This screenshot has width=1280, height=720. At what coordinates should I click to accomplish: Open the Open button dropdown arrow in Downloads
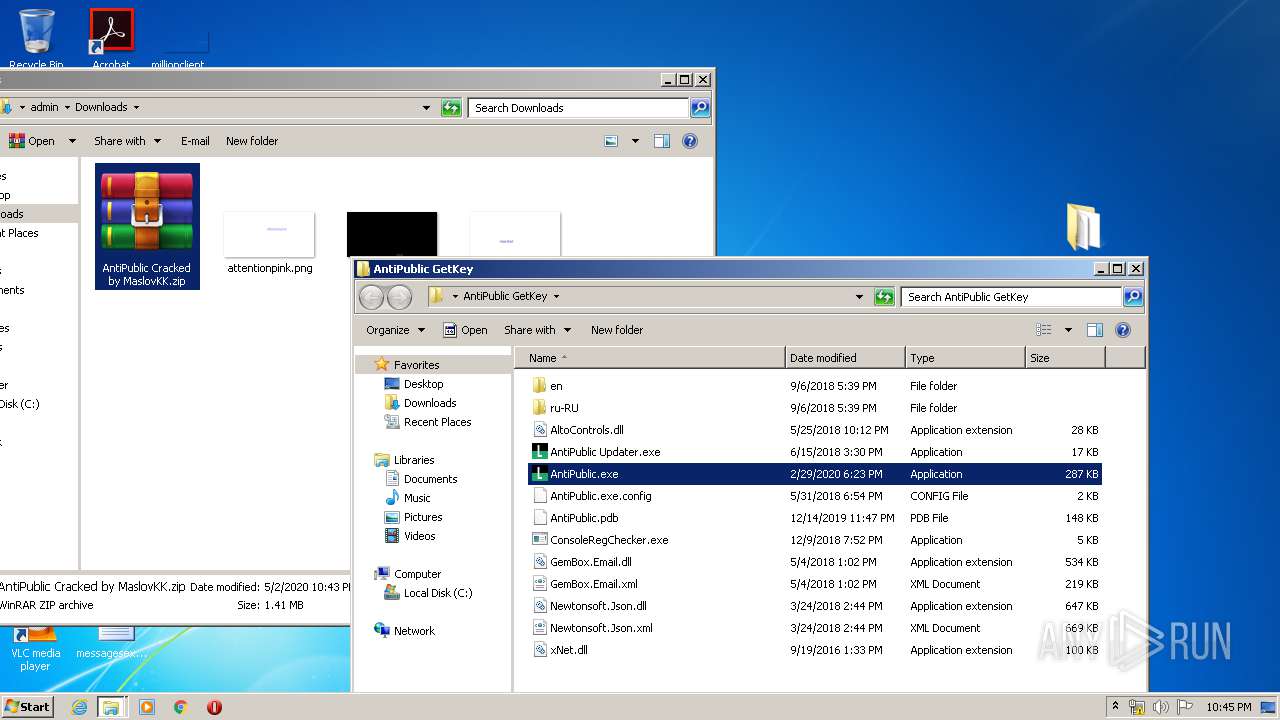tap(71, 141)
